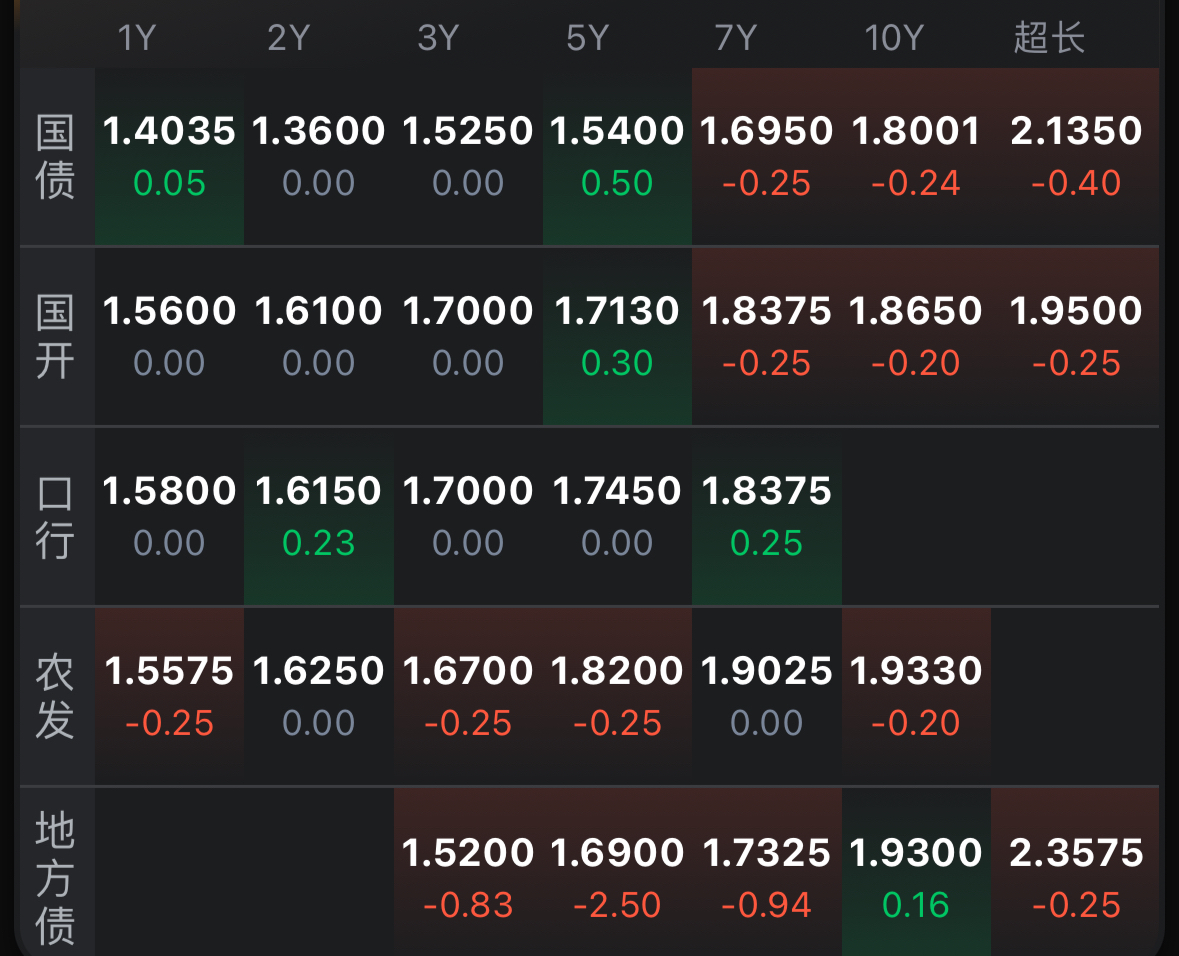Select the 口行 row label

pos(56,517)
